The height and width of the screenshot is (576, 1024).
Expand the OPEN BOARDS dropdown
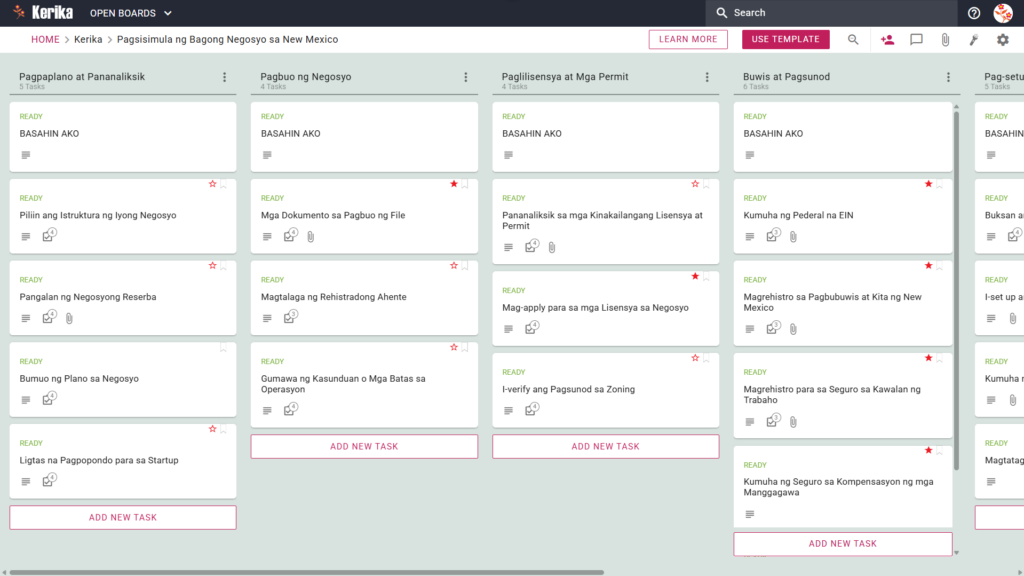(131, 13)
